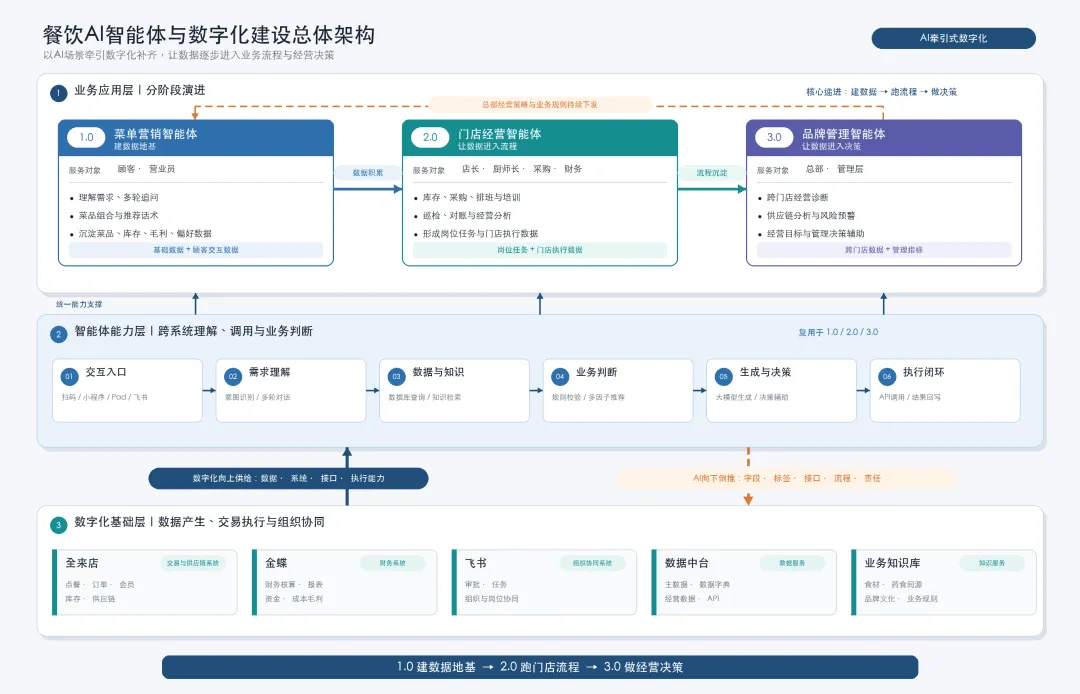1080x694 pixels.
Task: Click the 06 circle on 执行闭环 card
Action: 887,376
